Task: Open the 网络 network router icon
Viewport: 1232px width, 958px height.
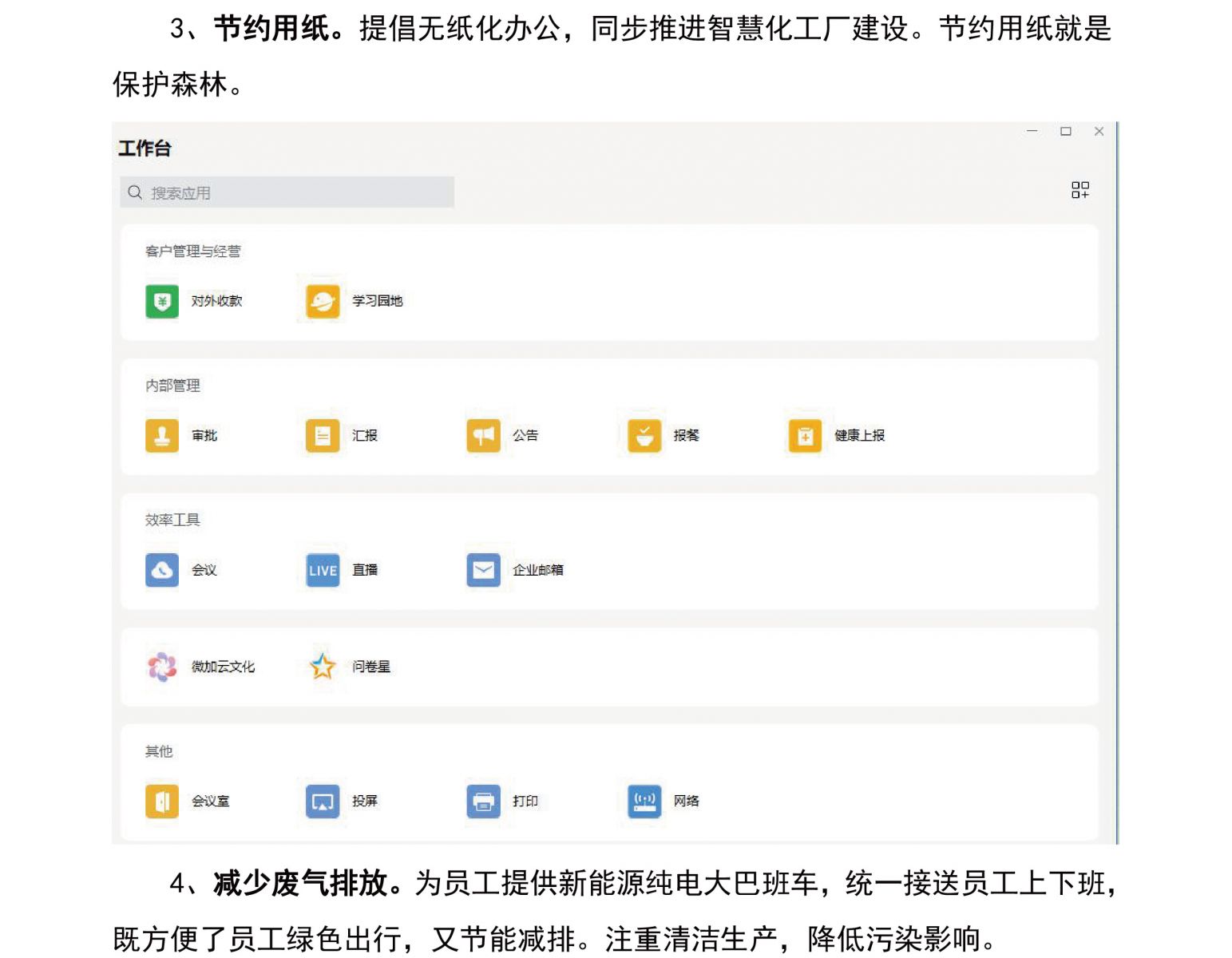Action: coord(644,801)
